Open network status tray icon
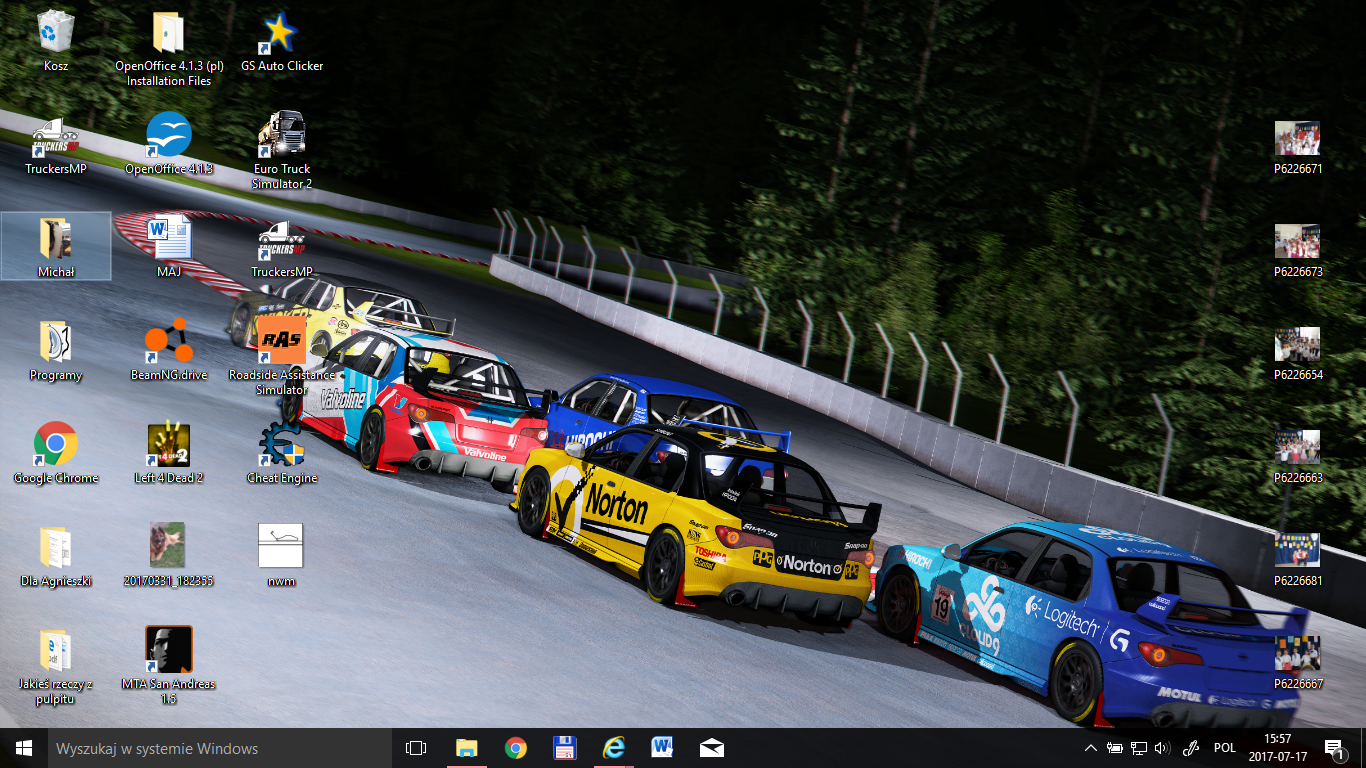The image size is (1366, 768). click(1138, 748)
